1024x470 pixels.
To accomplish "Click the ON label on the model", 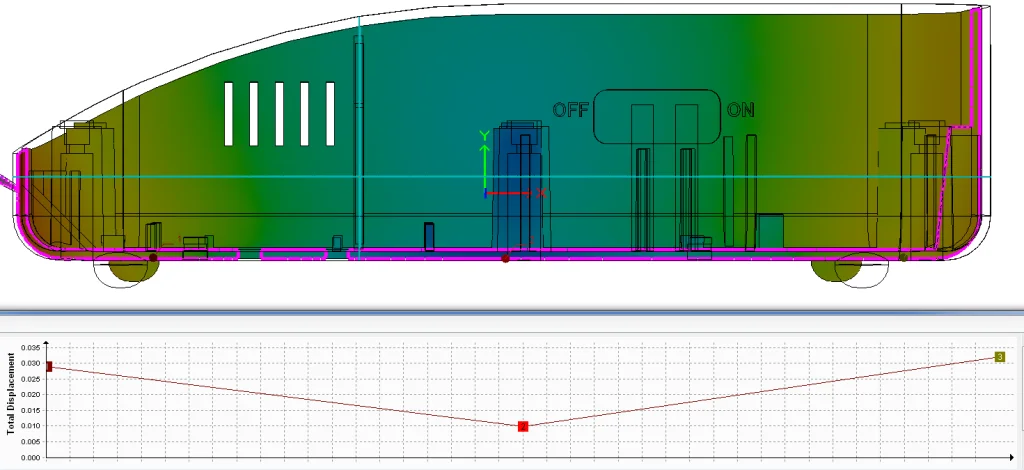I will (741, 110).
